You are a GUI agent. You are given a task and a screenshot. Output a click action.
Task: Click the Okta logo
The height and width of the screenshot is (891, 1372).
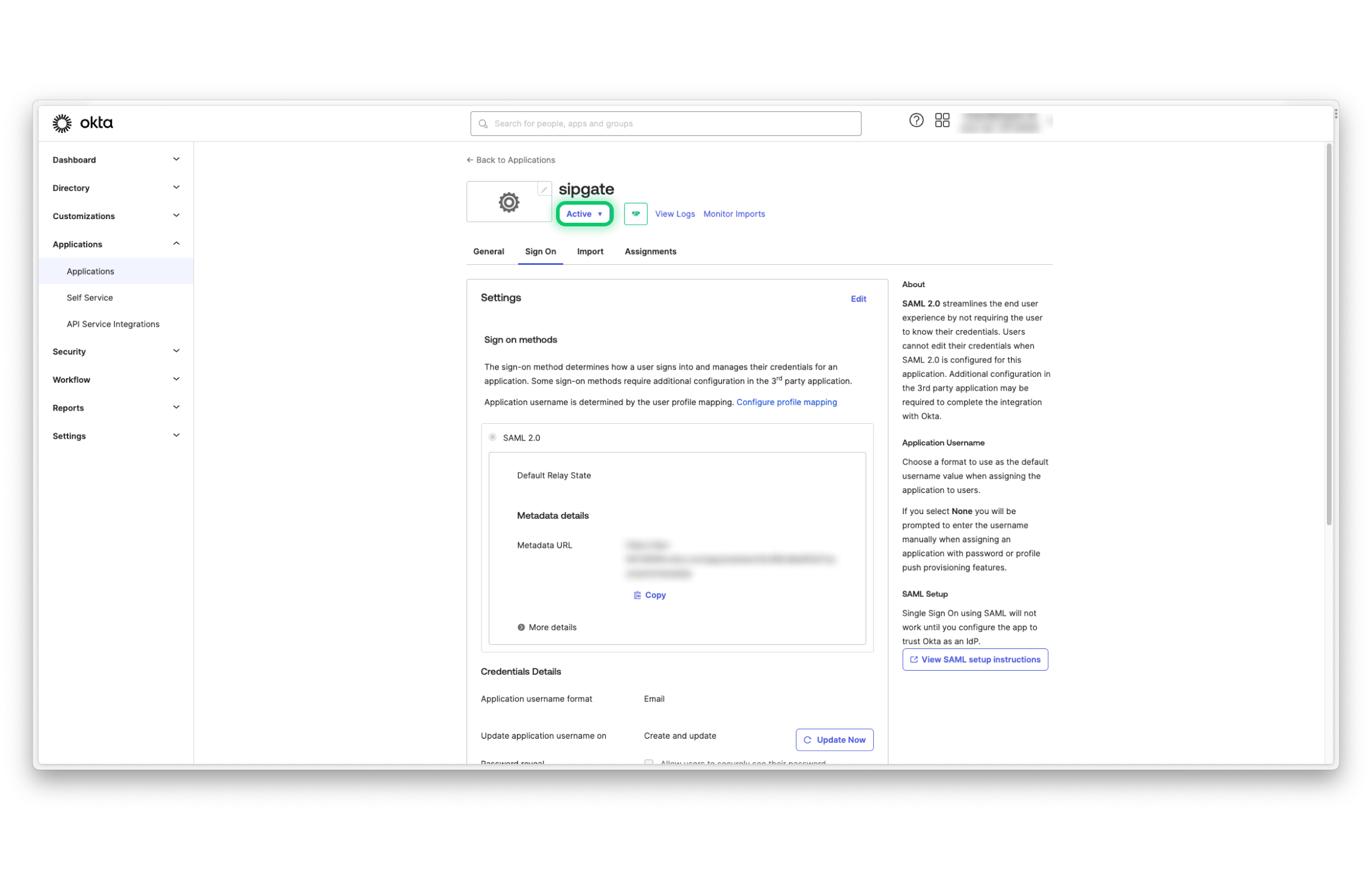point(82,123)
